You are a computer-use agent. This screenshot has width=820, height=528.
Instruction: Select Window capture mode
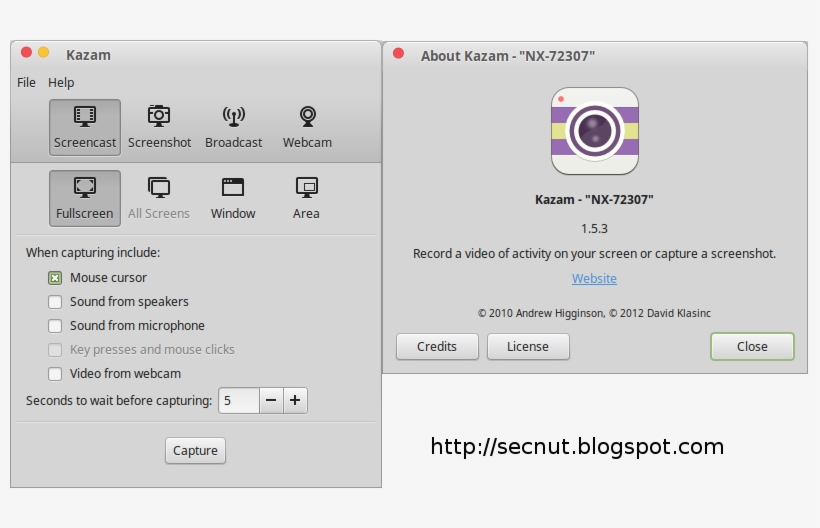click(x=233, y=198)
